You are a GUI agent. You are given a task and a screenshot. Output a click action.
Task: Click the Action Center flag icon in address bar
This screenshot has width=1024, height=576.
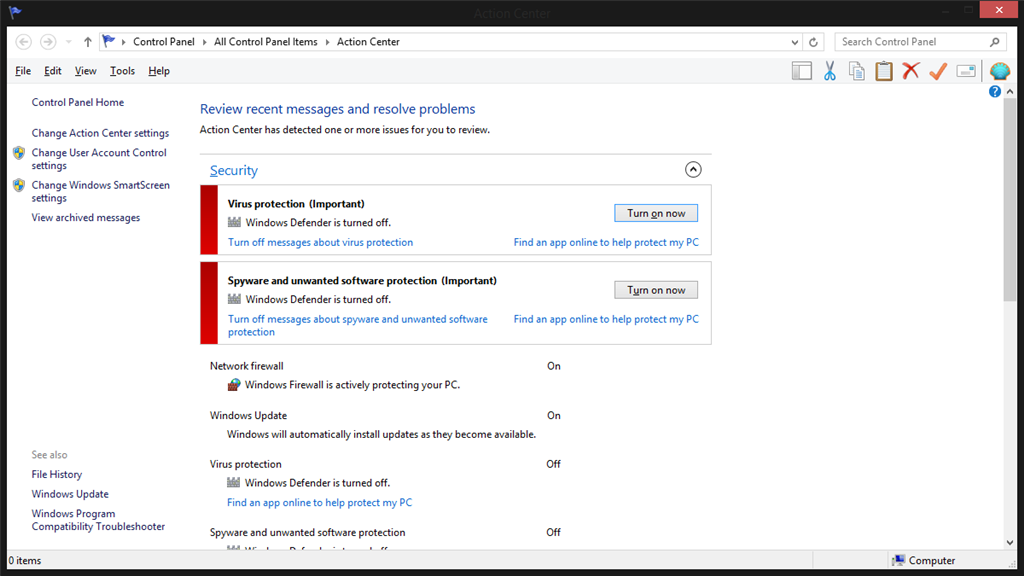pyautogui.click(x=108, y=41)
